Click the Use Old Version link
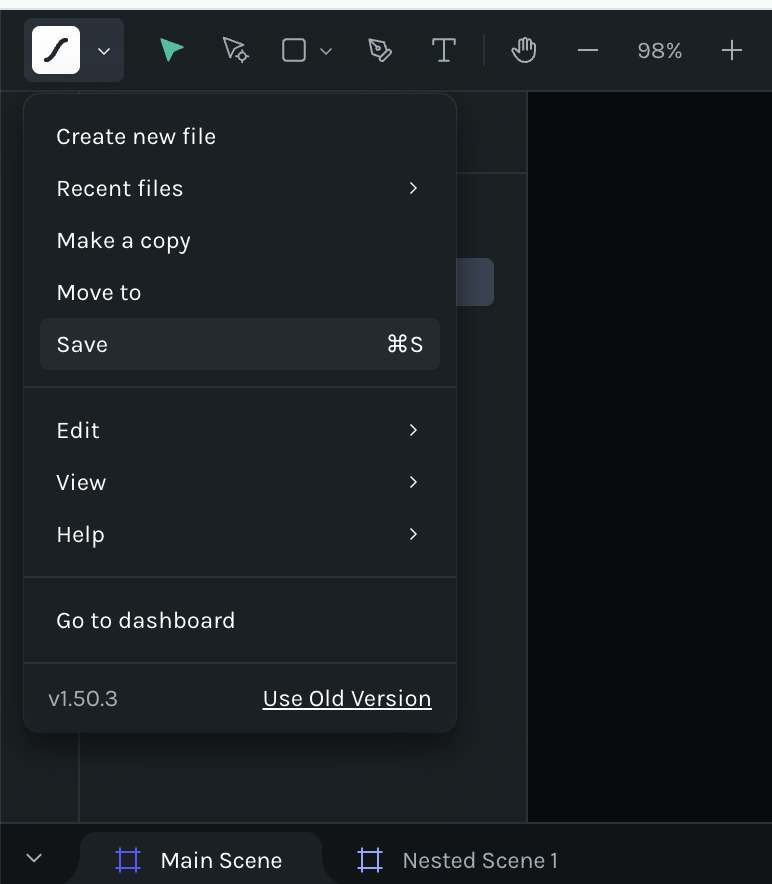Viewport: 772px width, 884px height. pos(347,698)
